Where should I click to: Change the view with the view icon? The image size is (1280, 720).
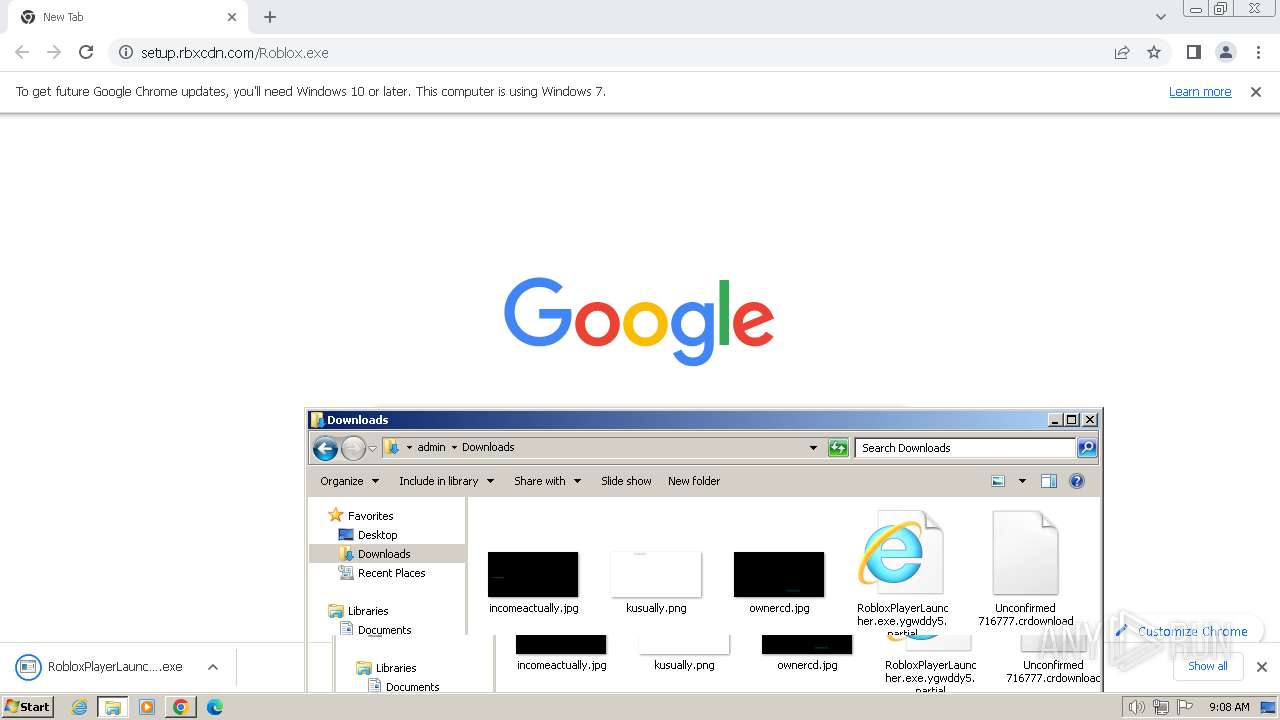tap(998, 481)
